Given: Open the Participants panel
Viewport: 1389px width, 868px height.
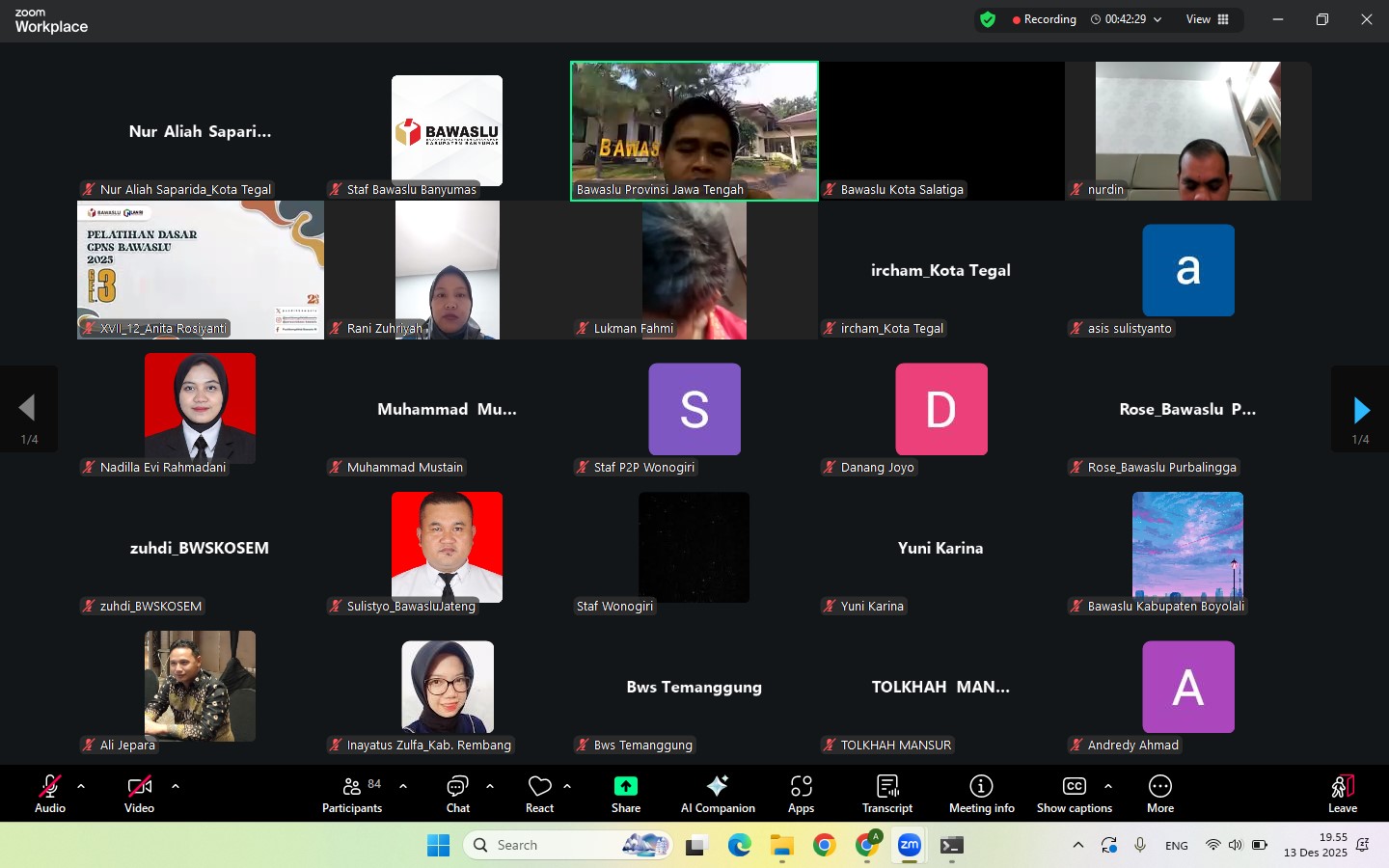Looking at the screenshot, I should tap(352, 795).
